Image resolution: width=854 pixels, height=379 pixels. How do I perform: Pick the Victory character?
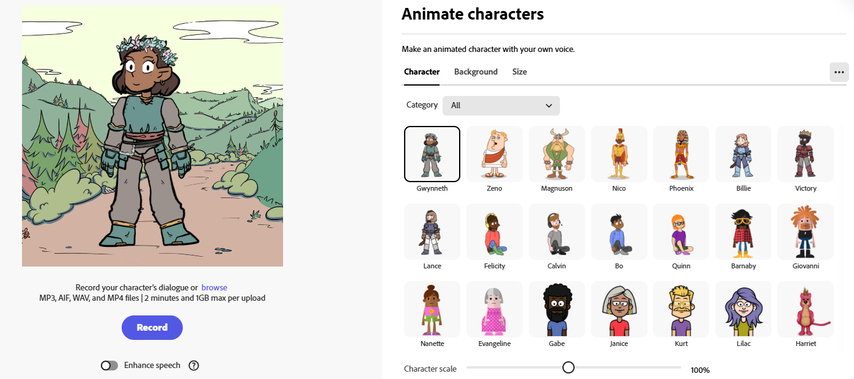[x=806, y=154]
